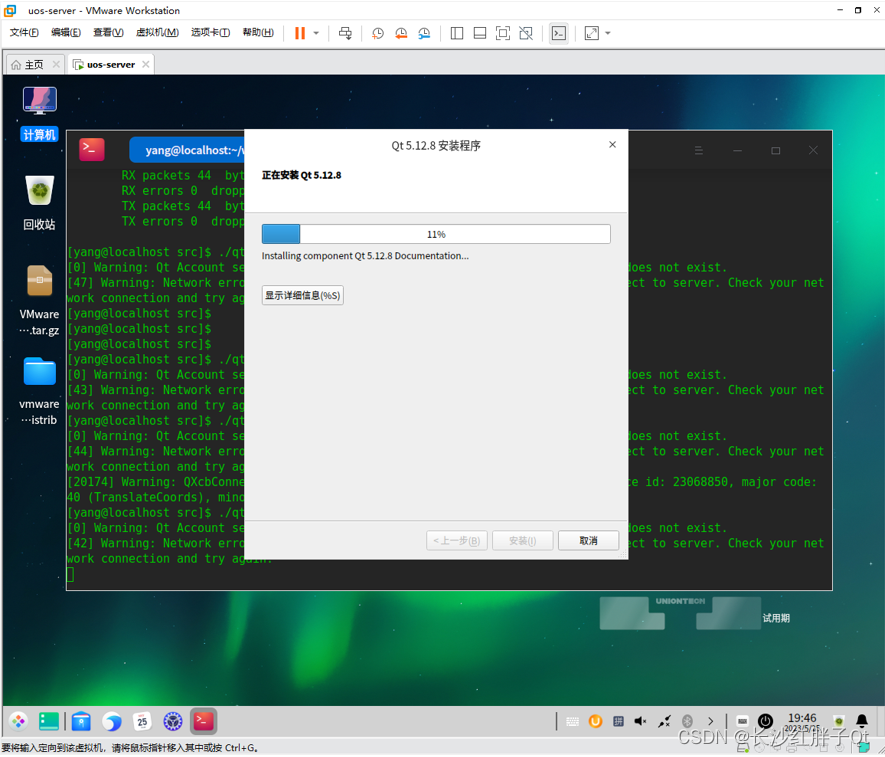Click the red terminal app icon in titlebar
Image resolution: width=885 pixels, height=757 pixels.
pyautogui.click(x=91, y=150)
